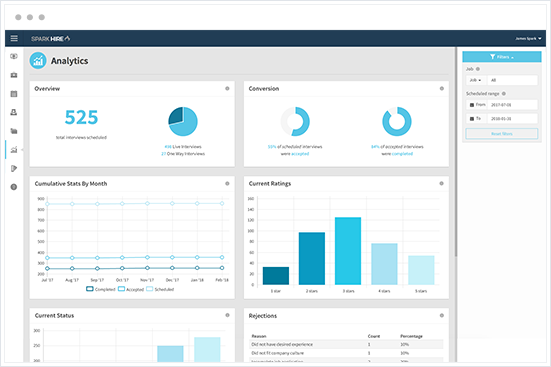This screenshot has width=551, height=367.
Task: Click the Feb '18 point on Scheduled line
Action: coord(222,204)
